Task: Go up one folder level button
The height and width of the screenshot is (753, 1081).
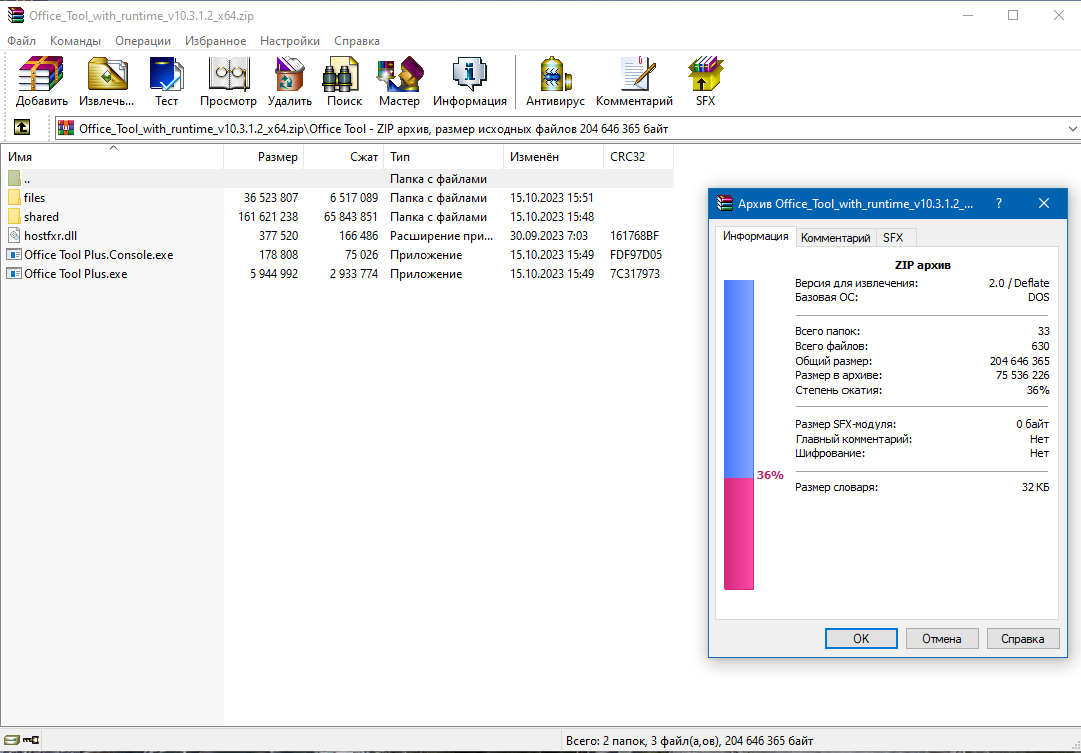Action: 22,128
